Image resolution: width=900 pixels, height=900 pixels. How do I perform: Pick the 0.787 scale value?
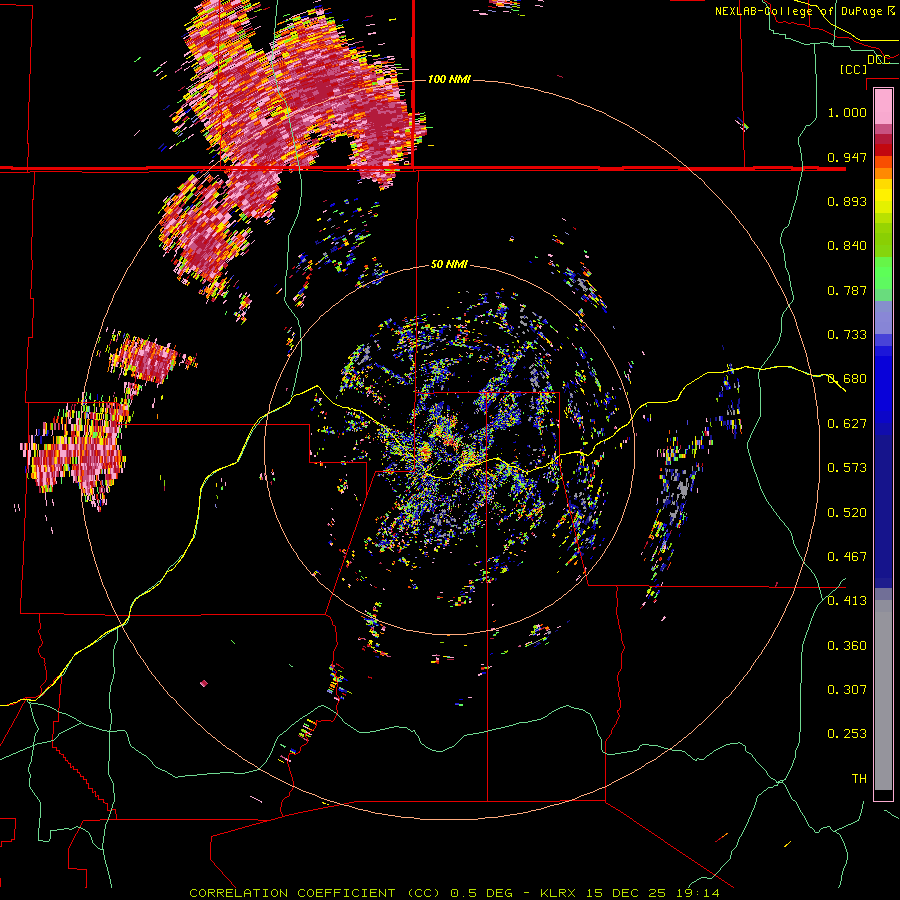pyautogui.click(x=847, y=290)
